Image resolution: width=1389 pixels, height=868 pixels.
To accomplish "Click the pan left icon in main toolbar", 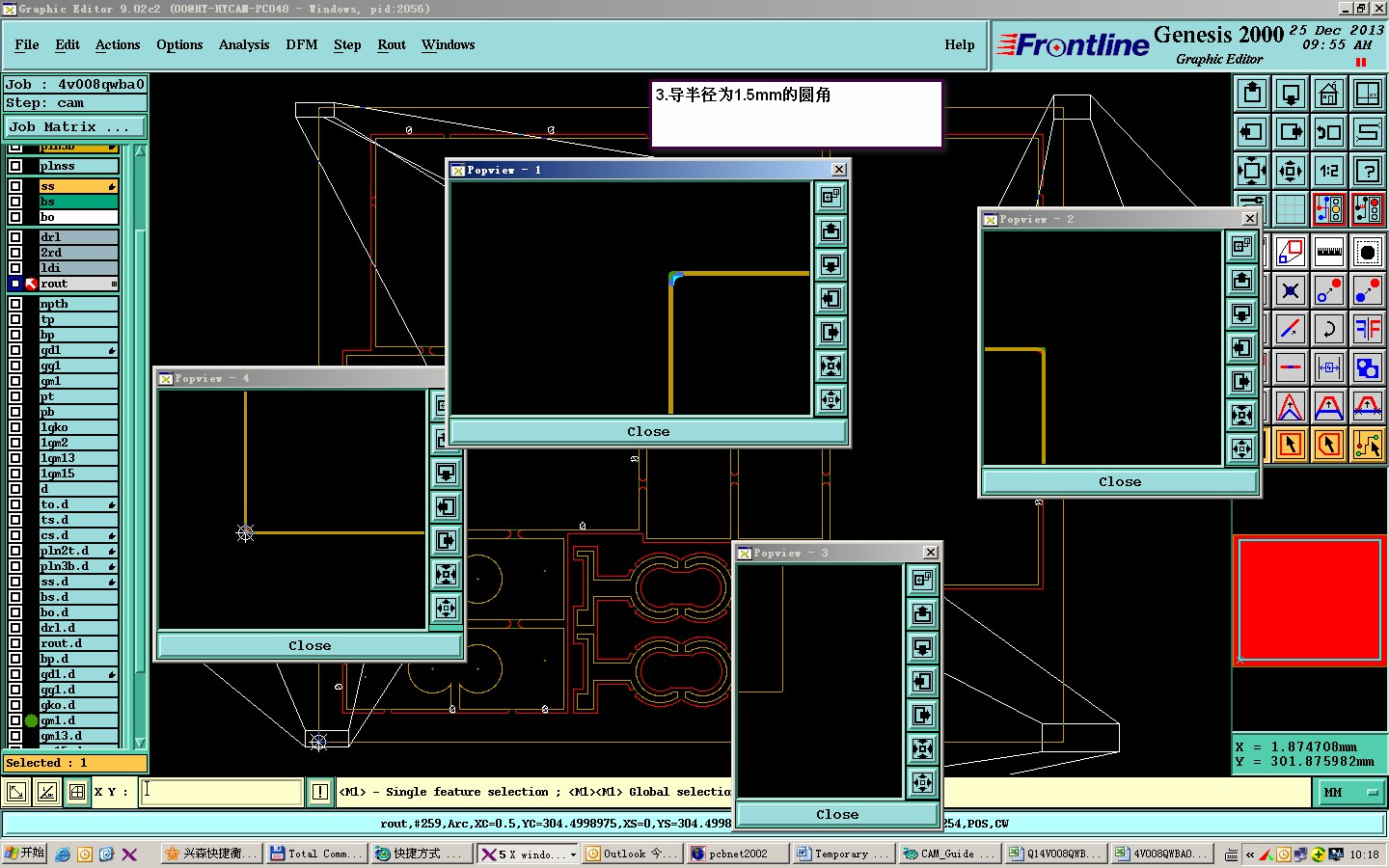I will [x=1252, y=132].
